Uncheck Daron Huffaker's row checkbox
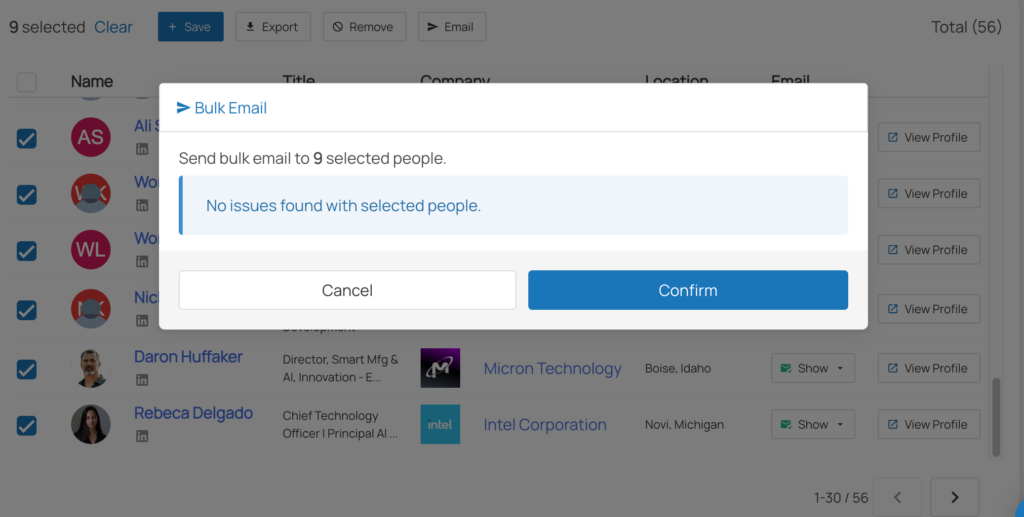This screenshot has width=1024, height=517. coord(27,369)
